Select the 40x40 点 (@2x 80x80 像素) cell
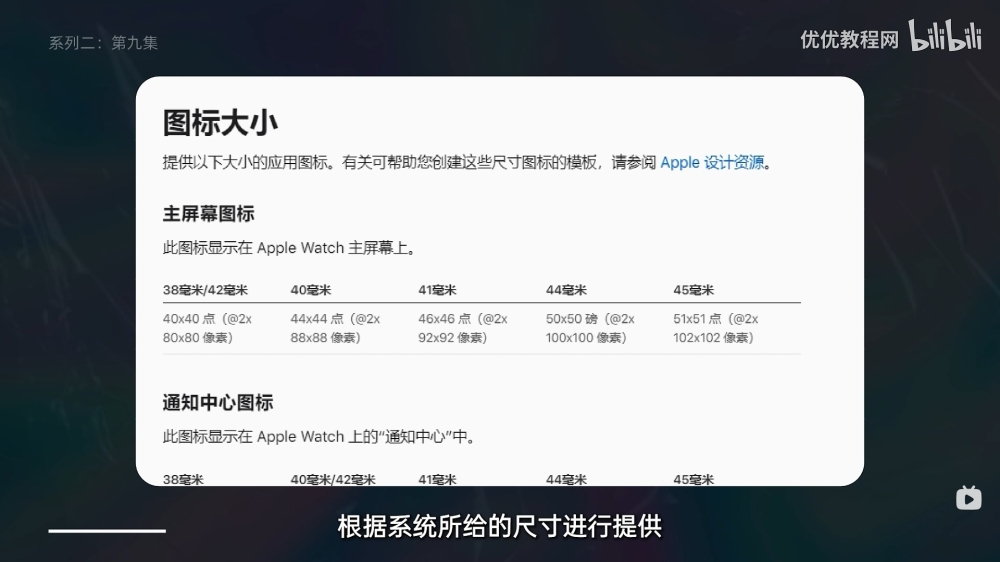 (207, 328)
